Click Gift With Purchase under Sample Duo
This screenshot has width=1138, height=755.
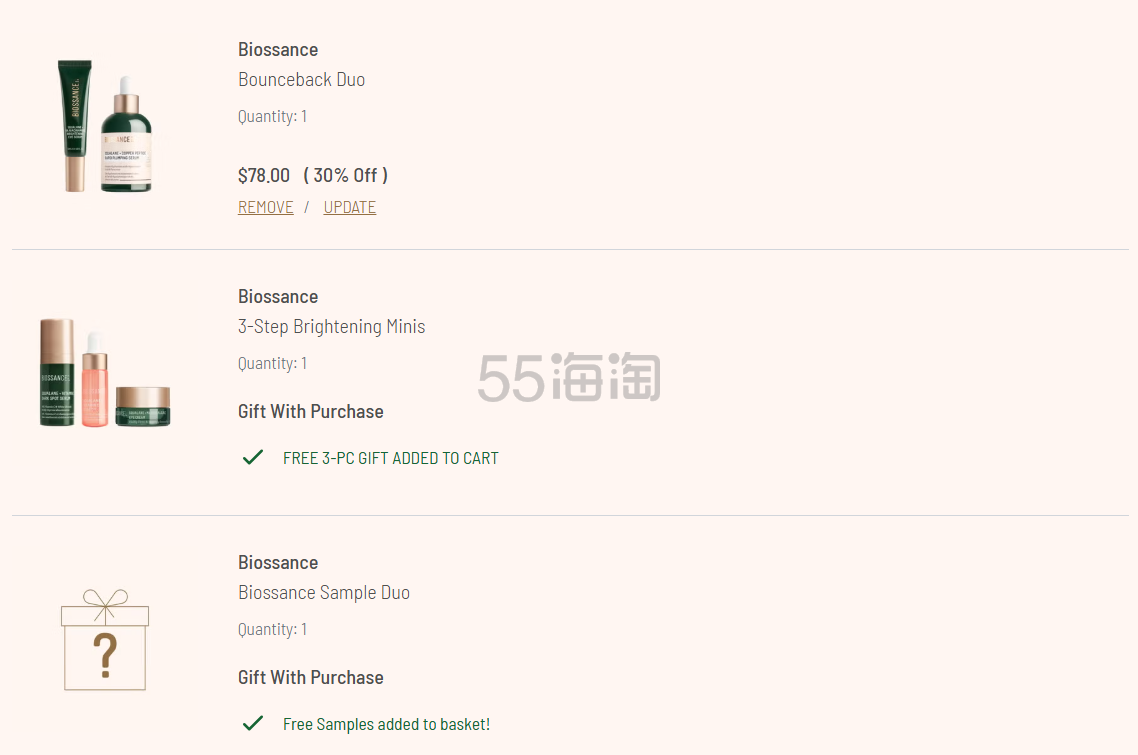310,677
